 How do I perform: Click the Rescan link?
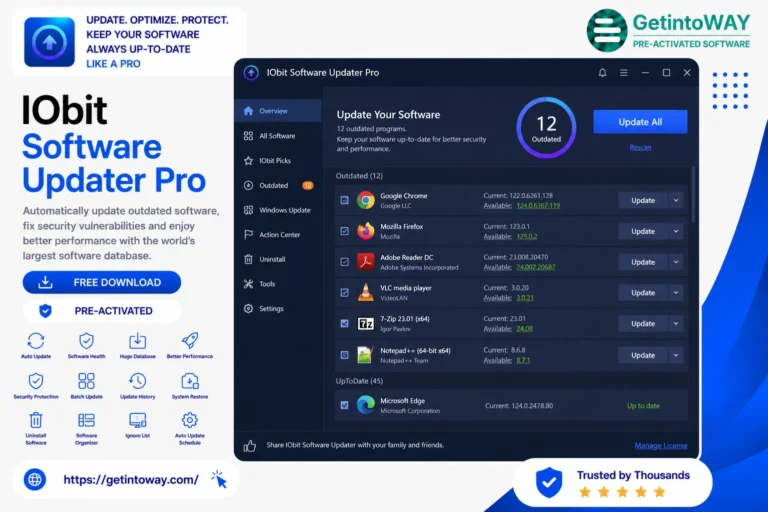[640, 147]
